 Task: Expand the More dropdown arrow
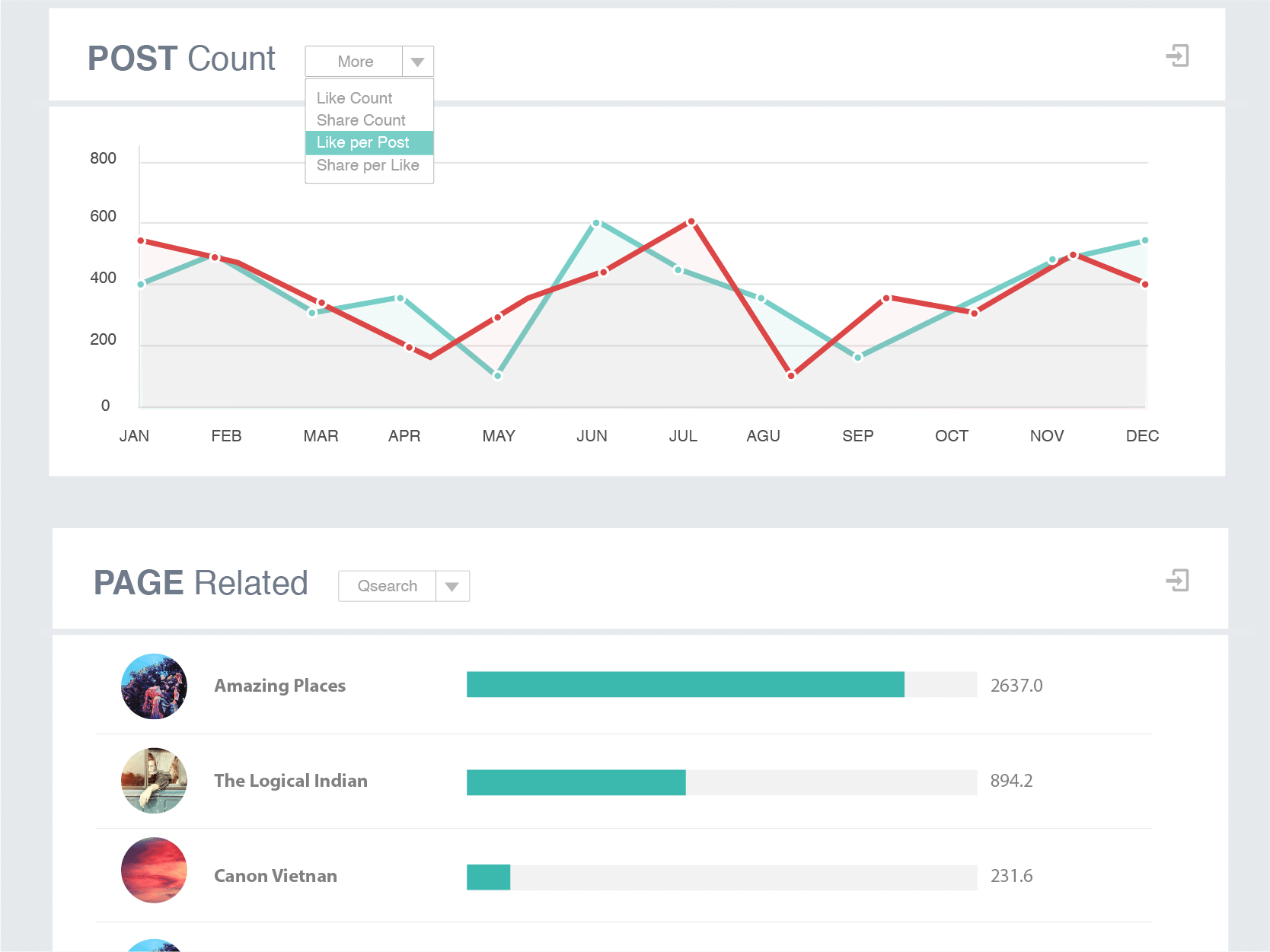coord(417,62)
